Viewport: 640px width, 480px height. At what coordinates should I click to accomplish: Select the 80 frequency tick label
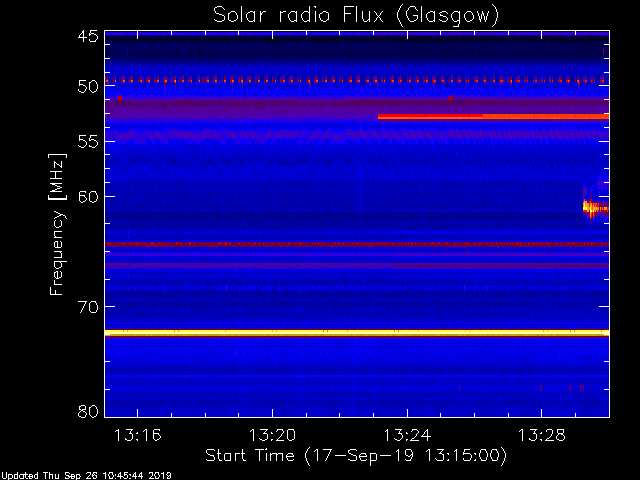88,411
